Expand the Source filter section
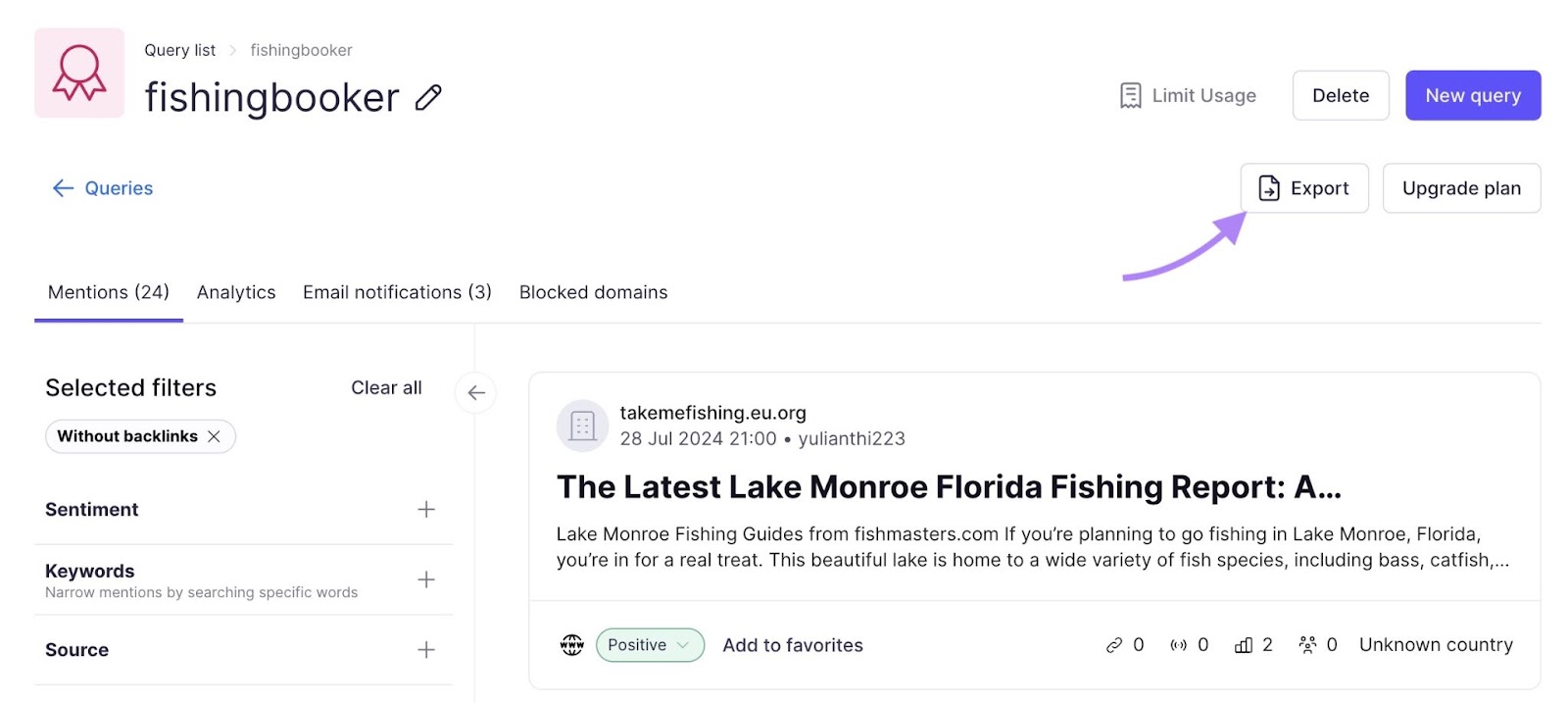This screenshot has height=703, width=1568. pos(426,650)
